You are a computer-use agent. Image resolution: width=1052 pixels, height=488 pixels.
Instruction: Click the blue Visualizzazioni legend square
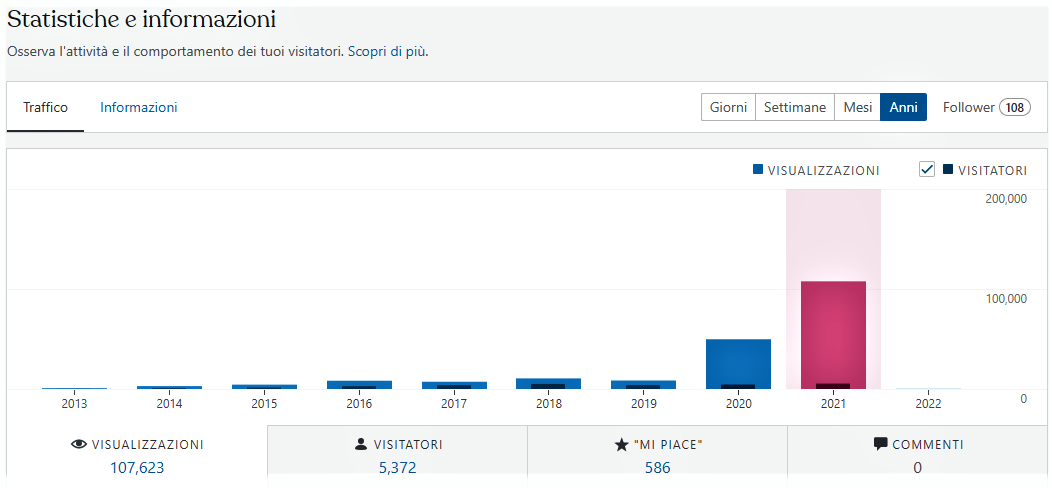tap(758, 170)
